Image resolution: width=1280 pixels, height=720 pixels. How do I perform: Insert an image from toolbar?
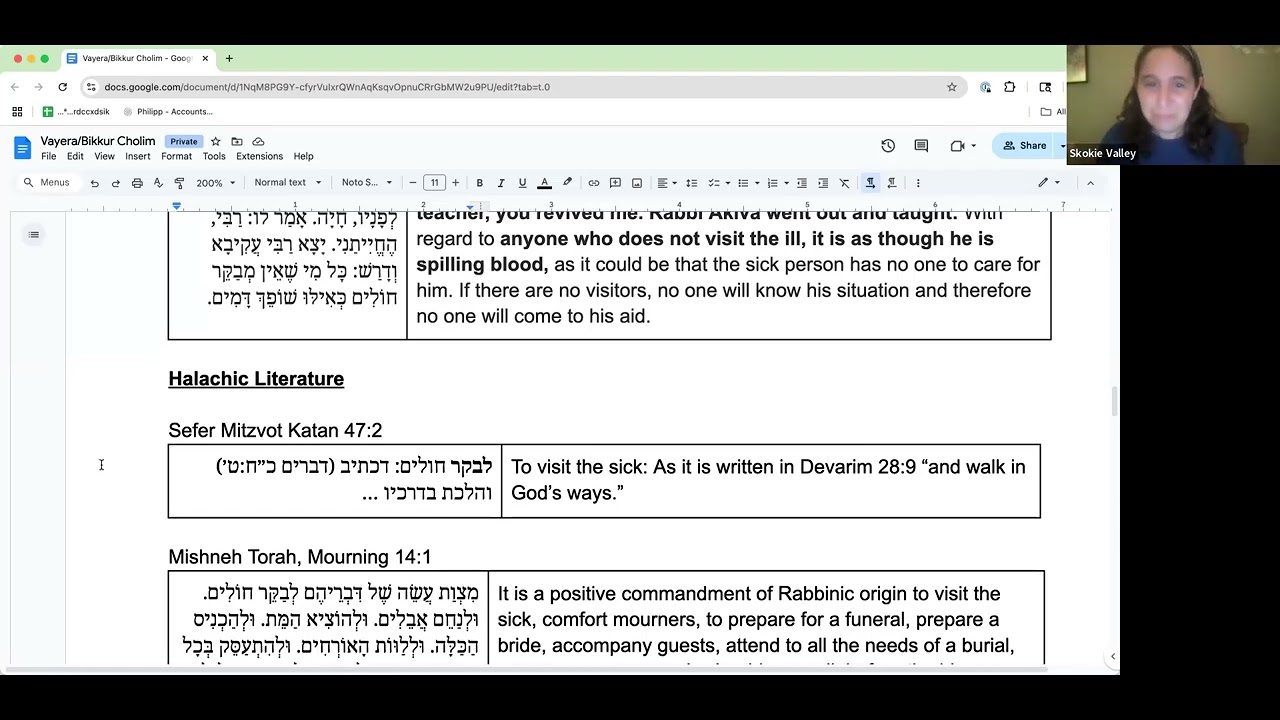636,183
